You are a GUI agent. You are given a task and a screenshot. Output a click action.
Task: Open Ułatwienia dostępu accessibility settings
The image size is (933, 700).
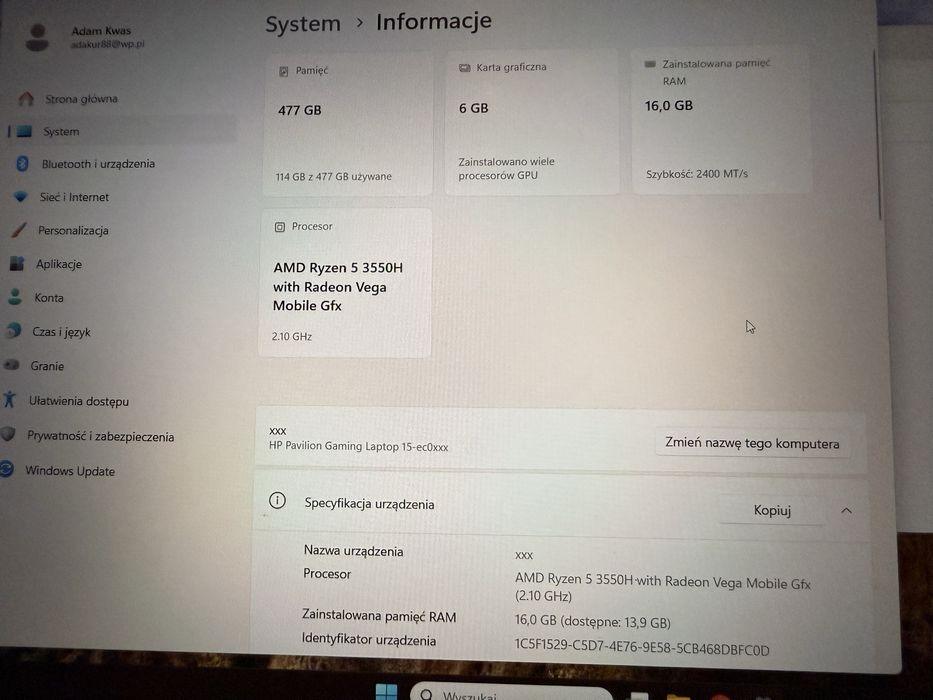(x=79, y=401)
